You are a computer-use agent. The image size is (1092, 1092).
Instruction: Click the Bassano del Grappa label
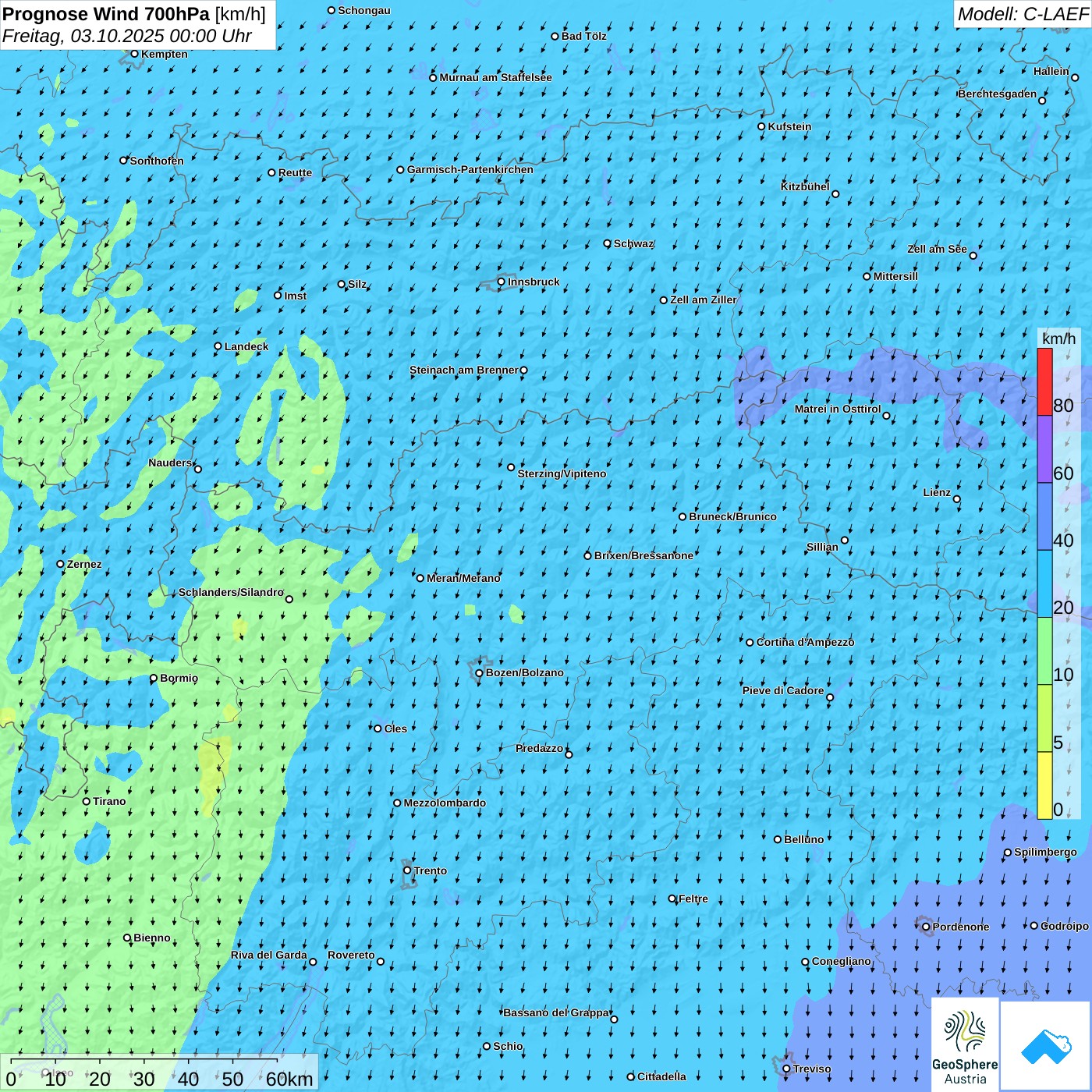tap(556, 1012)
